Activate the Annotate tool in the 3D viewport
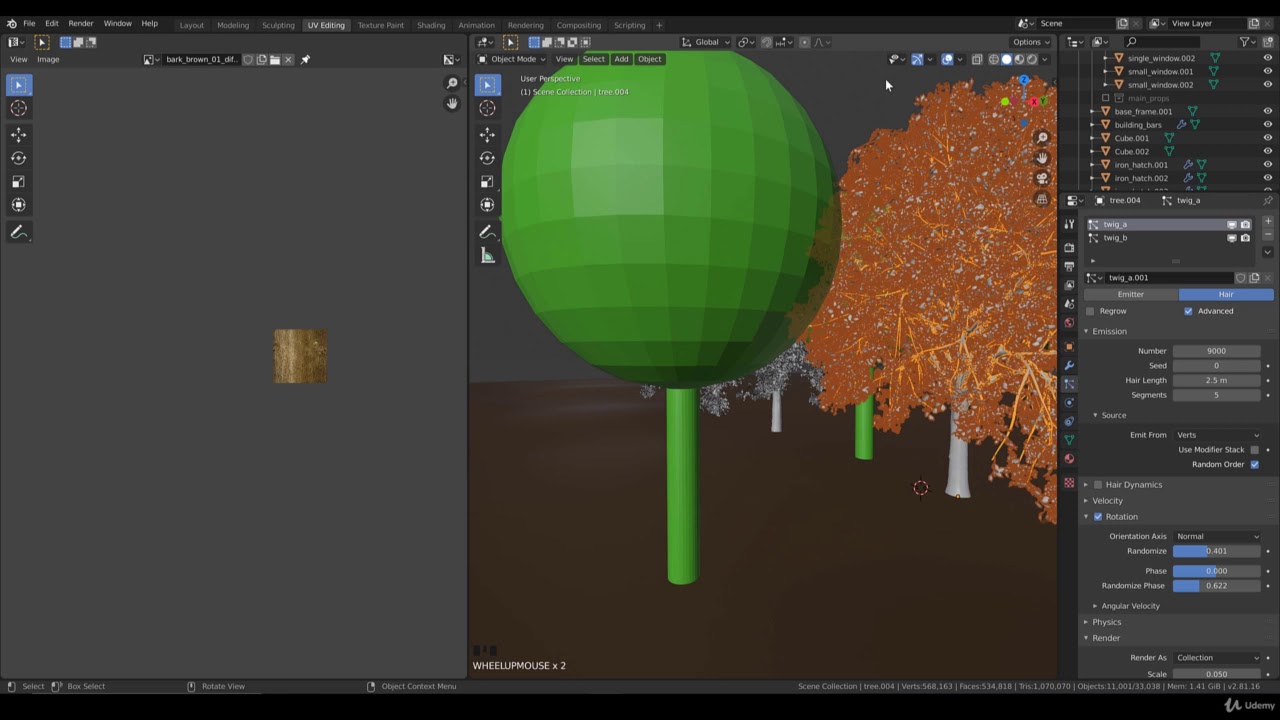 [x=487, y=232]
